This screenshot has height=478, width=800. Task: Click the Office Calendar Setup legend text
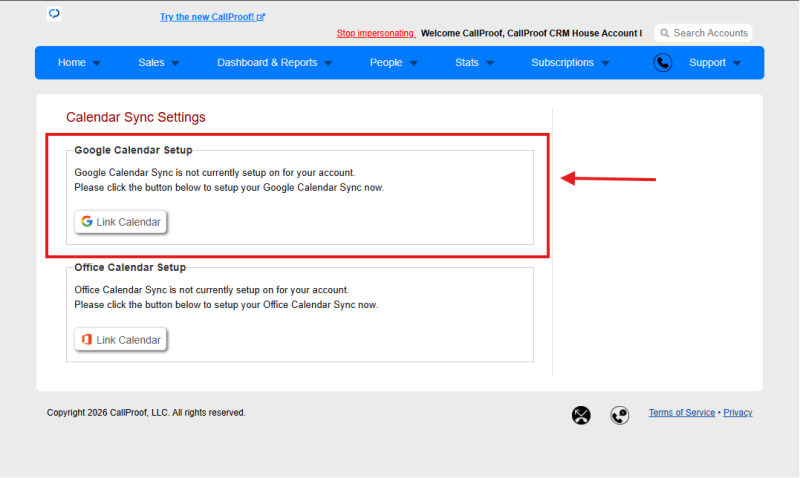pos(130,267)
